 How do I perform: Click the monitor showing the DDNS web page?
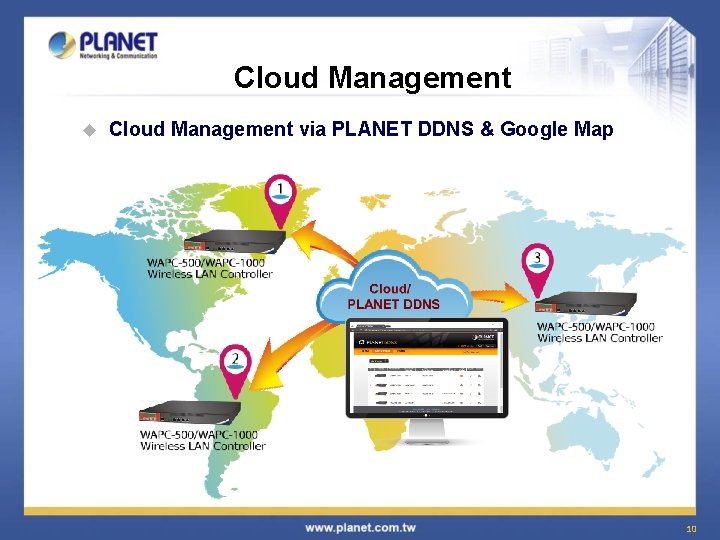[x=427, y=381]
